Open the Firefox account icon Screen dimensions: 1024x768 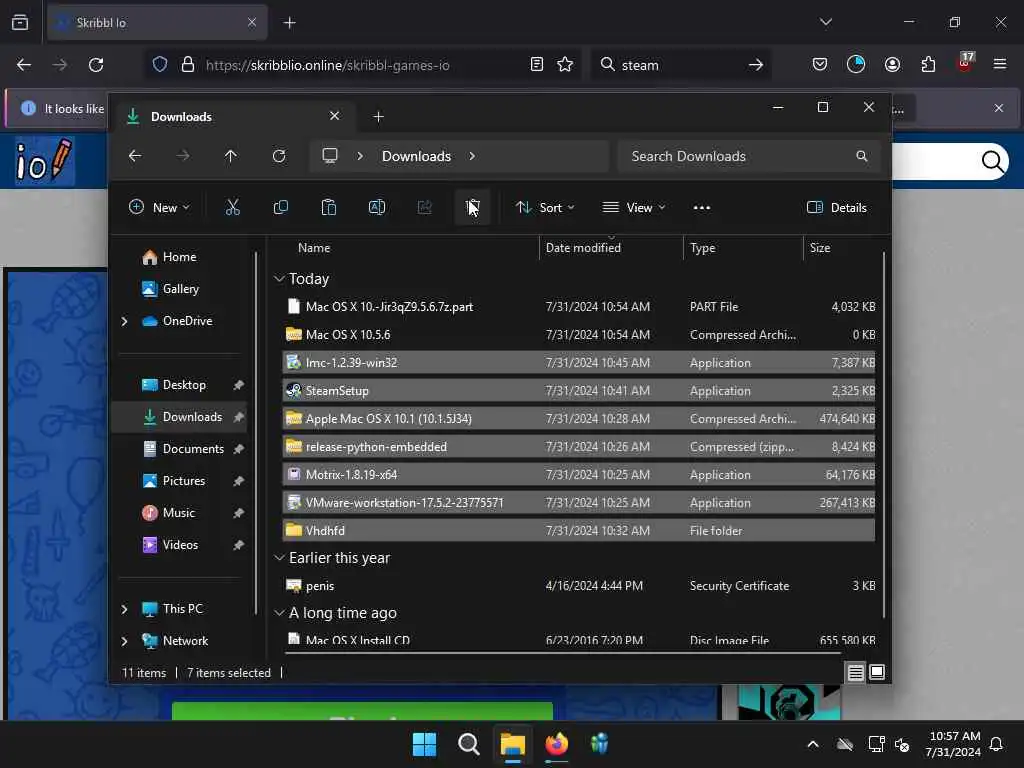pyautogui.click(x=892, y=64)
